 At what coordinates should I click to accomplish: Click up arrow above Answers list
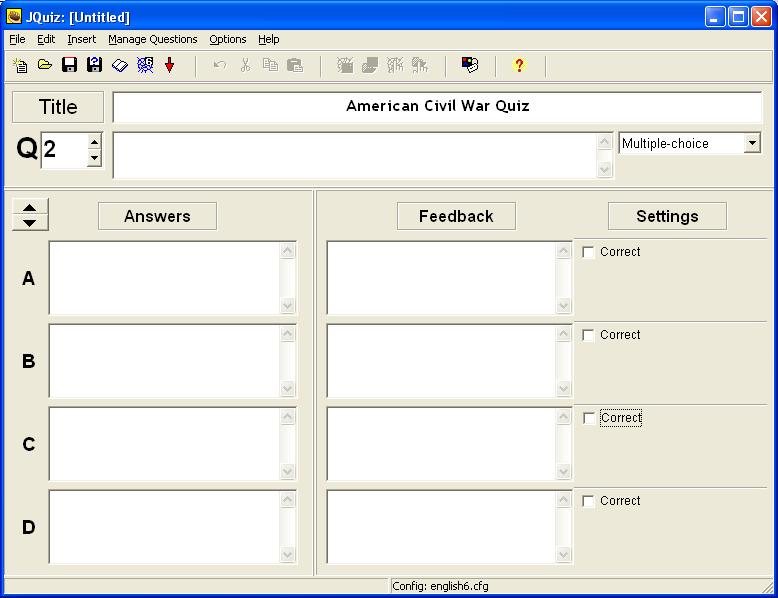(30, 207)
